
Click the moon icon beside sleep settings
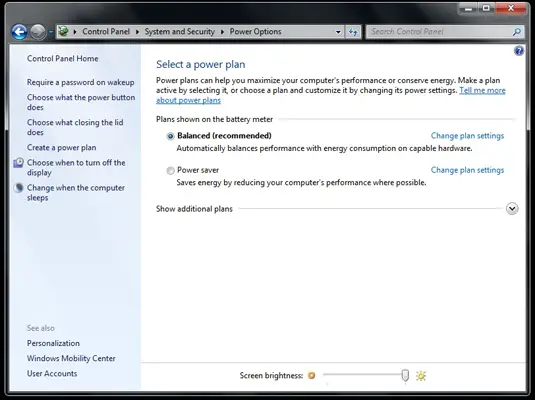click(x=19, y=188)
